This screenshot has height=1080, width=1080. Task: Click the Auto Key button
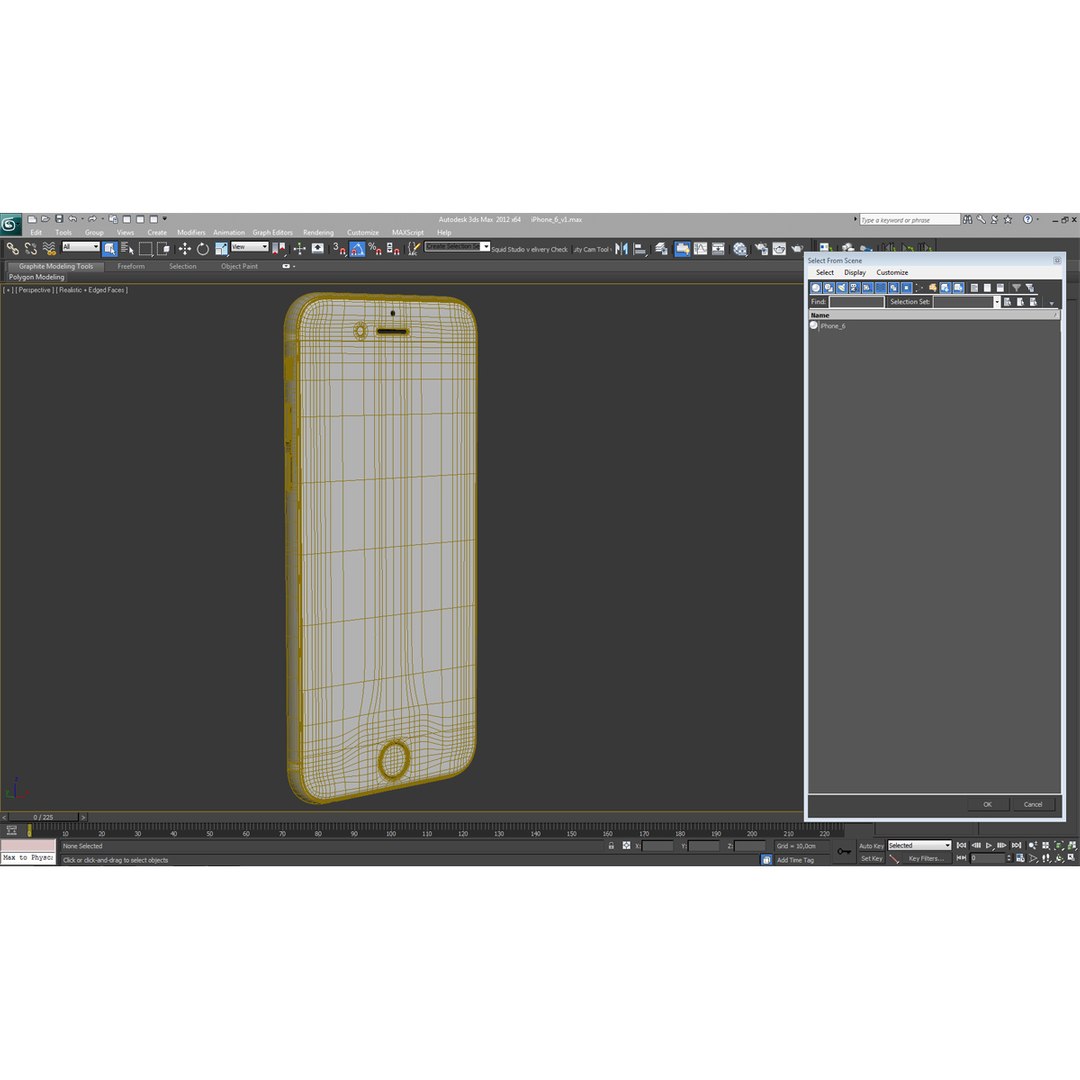tap(871, 846)
